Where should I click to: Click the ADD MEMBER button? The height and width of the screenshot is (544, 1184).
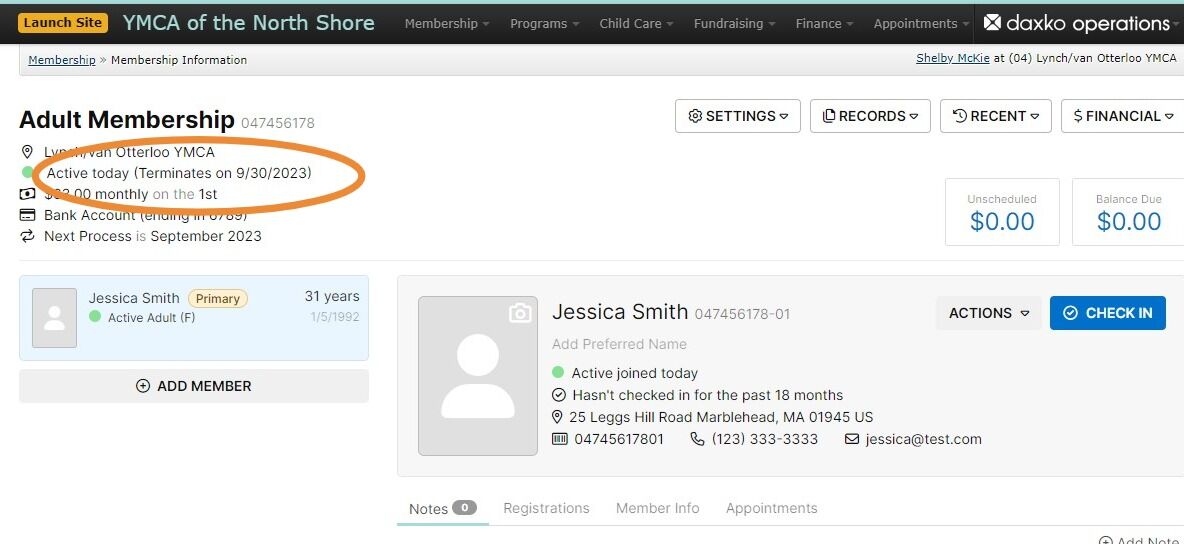[194, 386]
